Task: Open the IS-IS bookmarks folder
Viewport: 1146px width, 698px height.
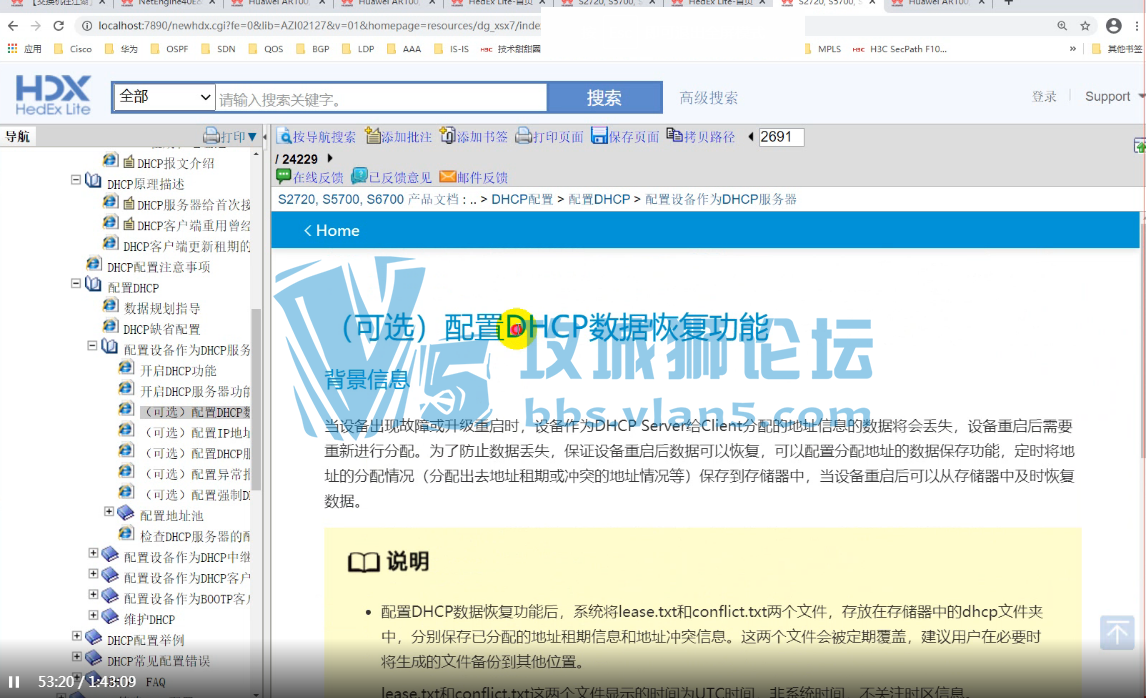Action: point(452,49)
